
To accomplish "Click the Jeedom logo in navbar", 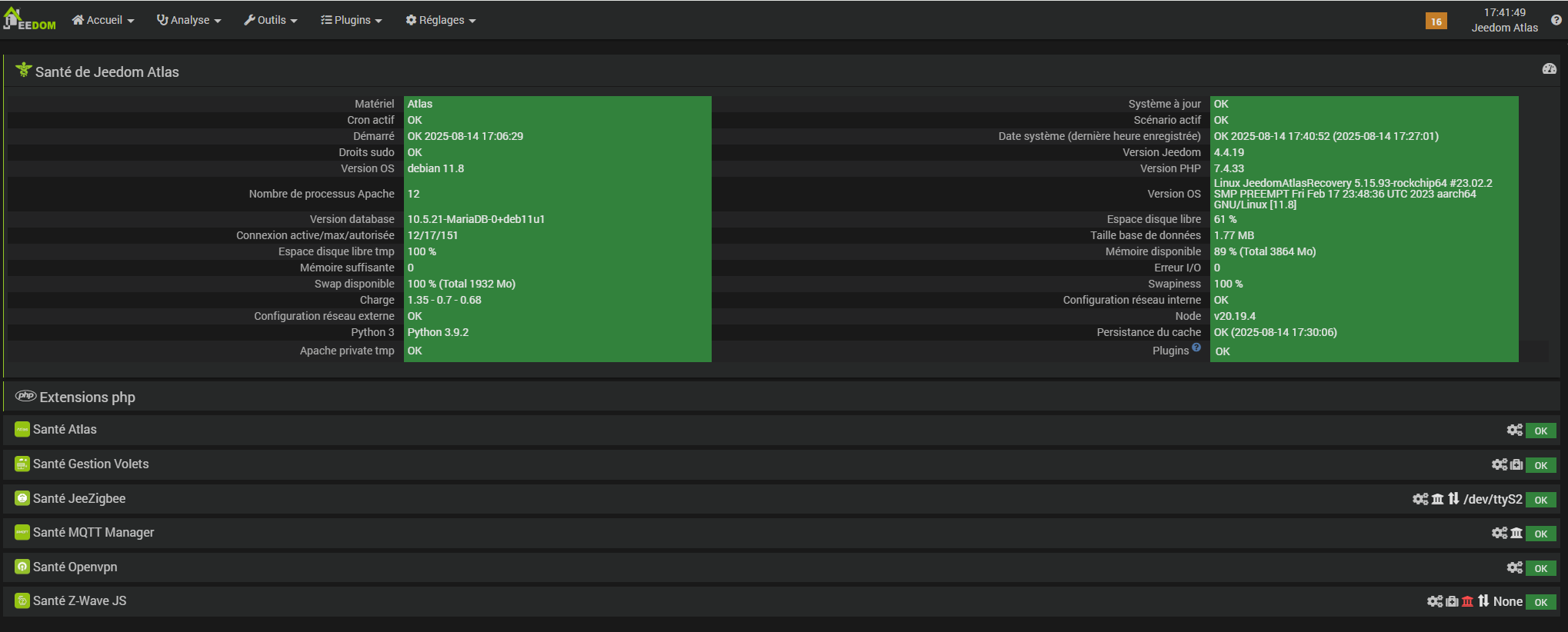I will point(29,19).
